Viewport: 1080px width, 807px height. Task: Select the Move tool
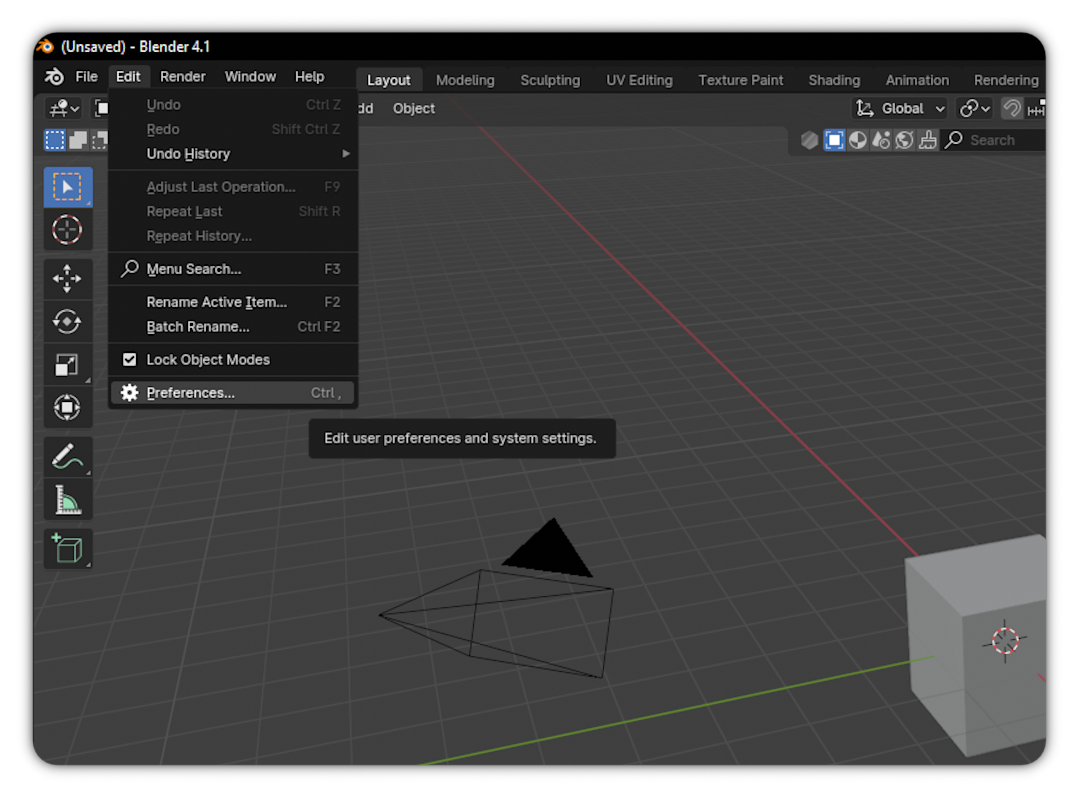[68, 278]
